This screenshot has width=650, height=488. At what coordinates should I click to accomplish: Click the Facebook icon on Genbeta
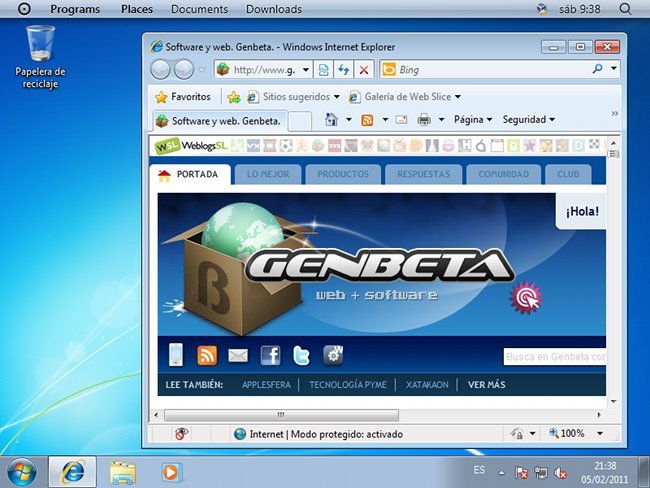pos(270,355)
